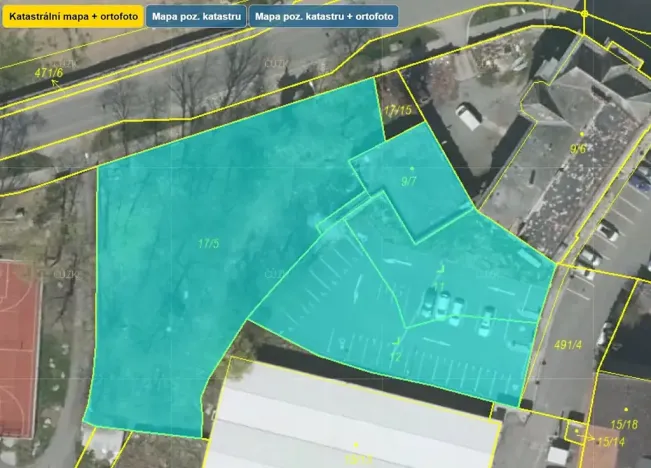Viewport: 651px width, 468px height.
Task: Click the yellow point marker above label 9/6
Action: tap(582, 134)
